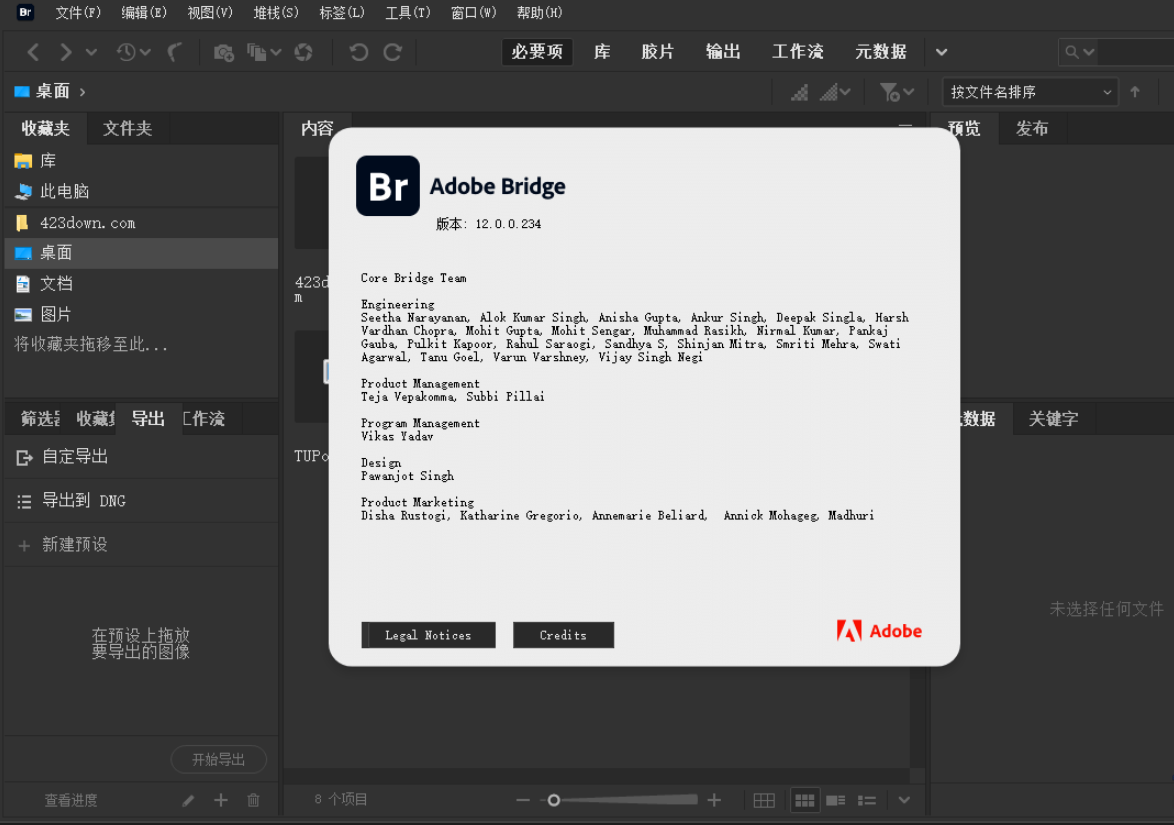Open the recent files history dropdown arrow
The height and width of the screenshot is (825, 1174).
(x=146, y=51)
